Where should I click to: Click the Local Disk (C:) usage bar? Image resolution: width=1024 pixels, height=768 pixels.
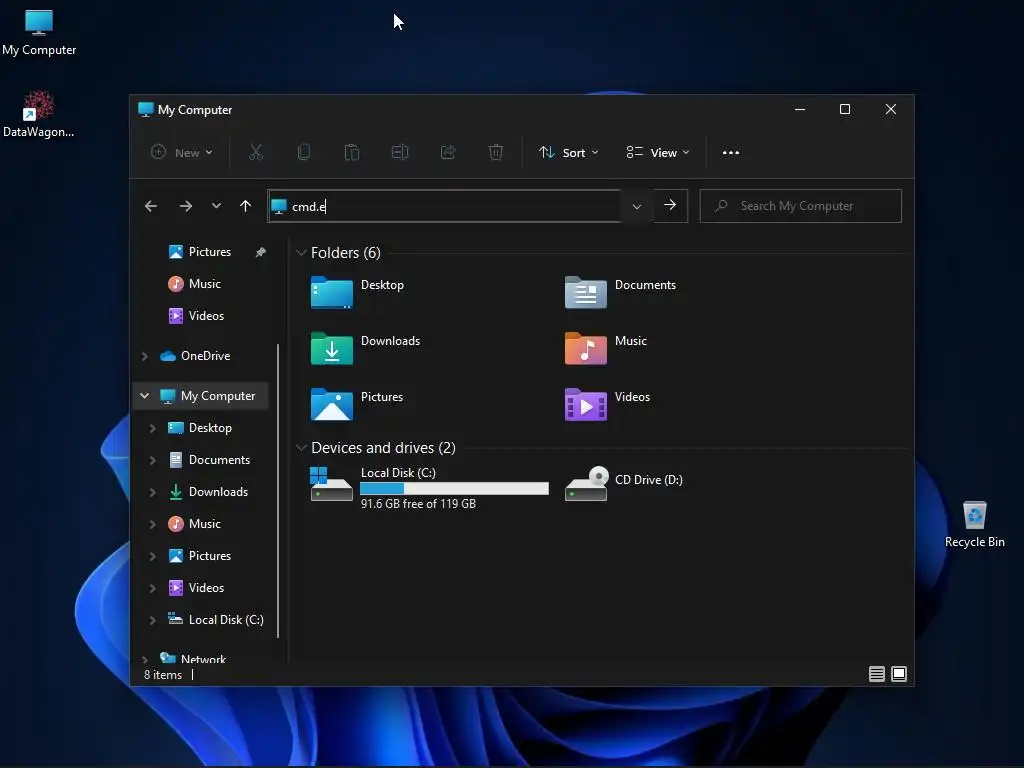pyautogui.click(x=455, y=488)
